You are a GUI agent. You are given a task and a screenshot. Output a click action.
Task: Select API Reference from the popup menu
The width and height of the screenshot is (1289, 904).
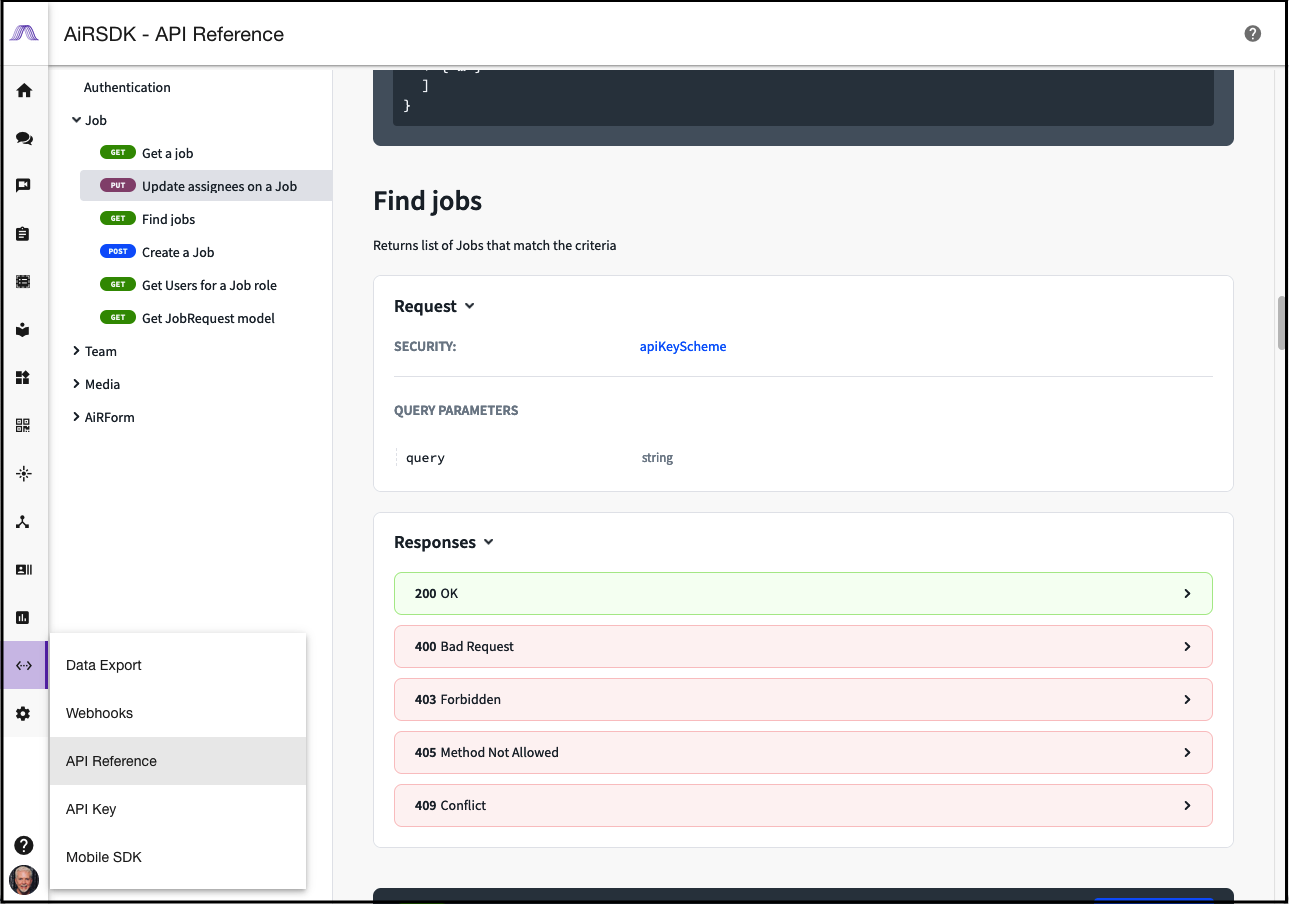click(x=178, y=761)
